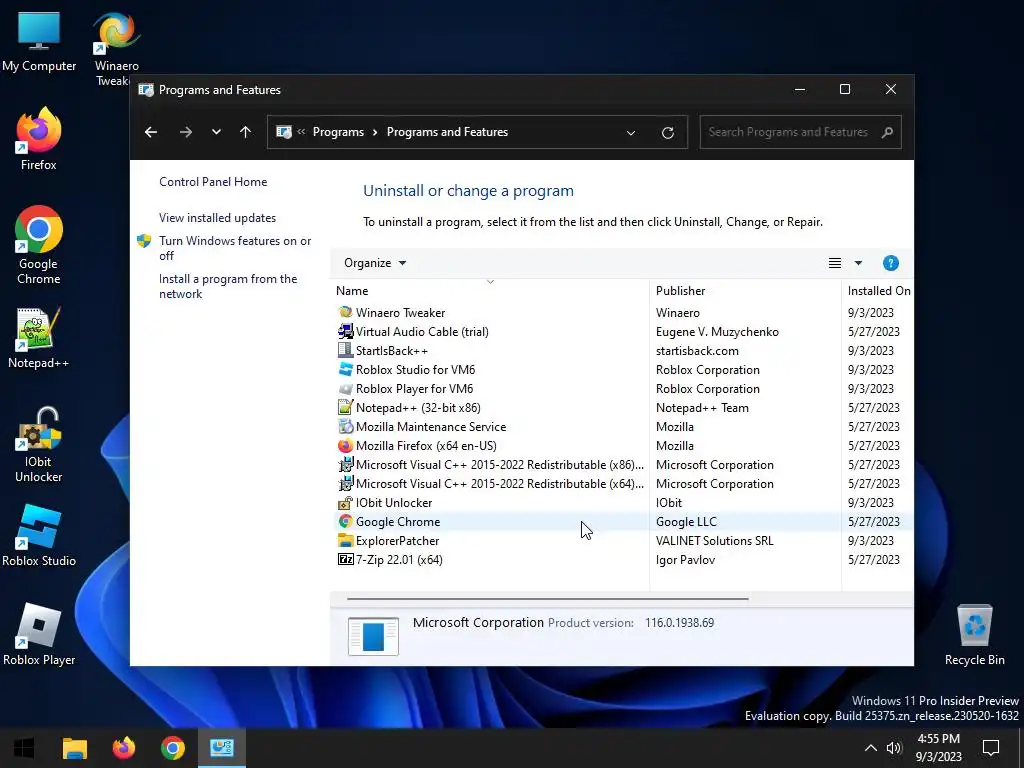Sort by the Publisher column header
Viewport: 1024px width, 768px height.
(x=745, y=291)
